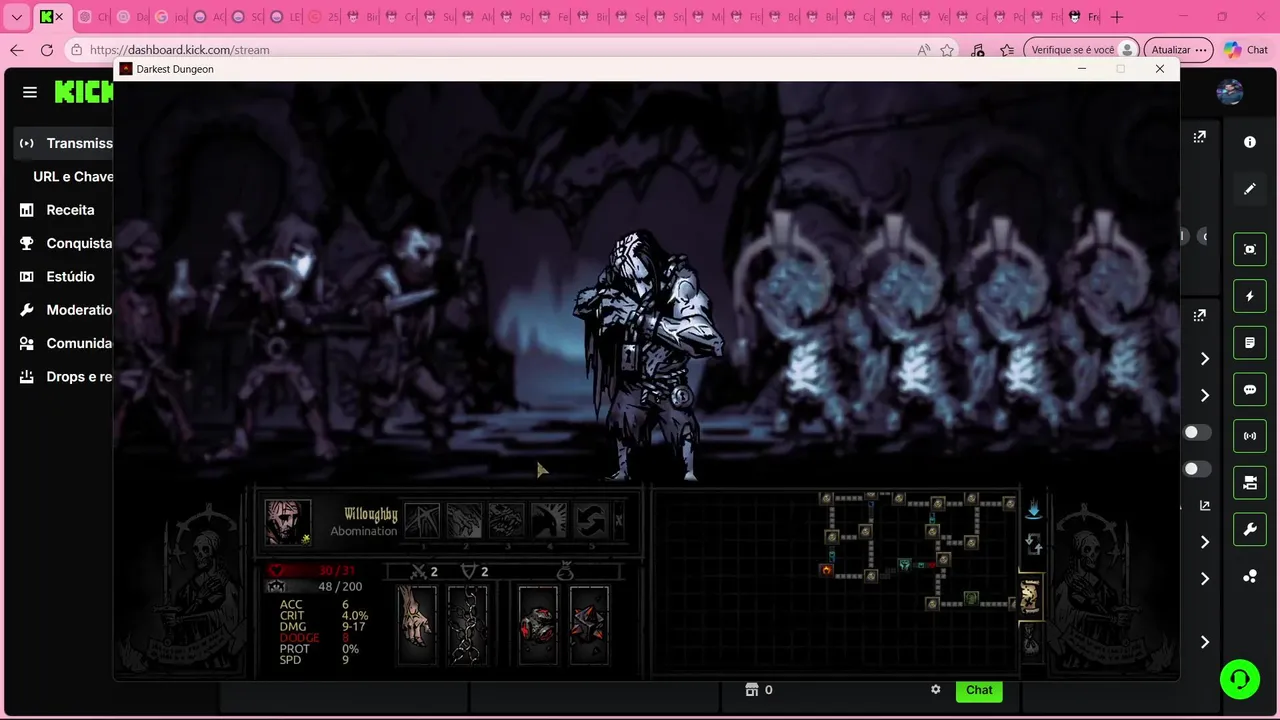
Task: Pop out second Kick panel with arrow icon
Action: (x=1199, y=315)
